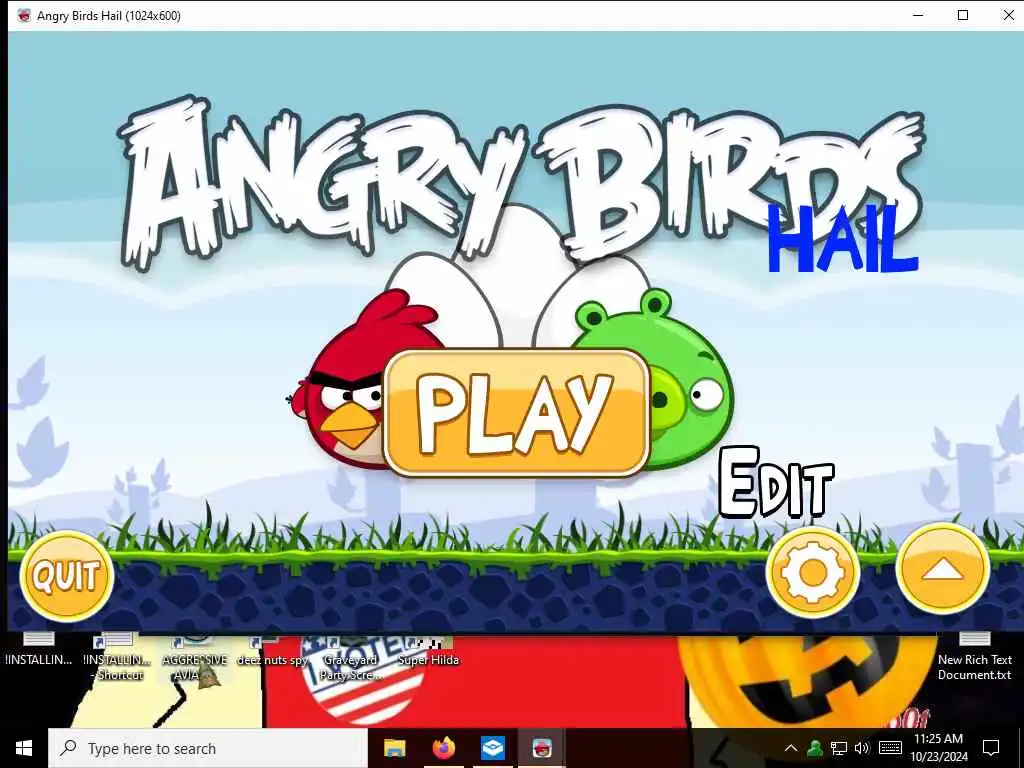Click the green user tray icon
The image size is (1024, 768).
[814, 748]
